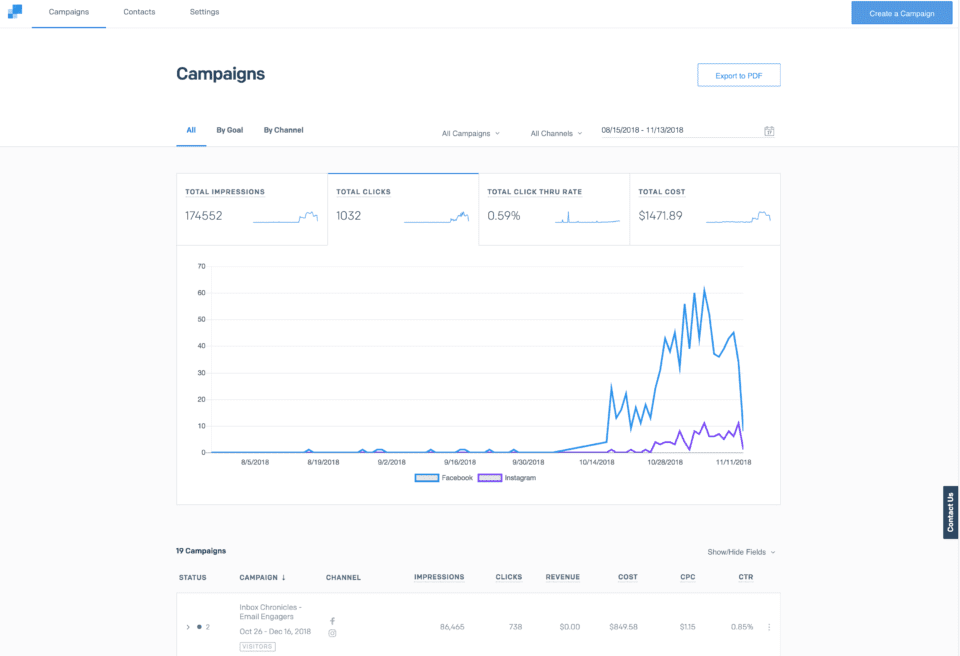
Task: Click the Instagram purple legend swatch
Action: pos(490,478)
